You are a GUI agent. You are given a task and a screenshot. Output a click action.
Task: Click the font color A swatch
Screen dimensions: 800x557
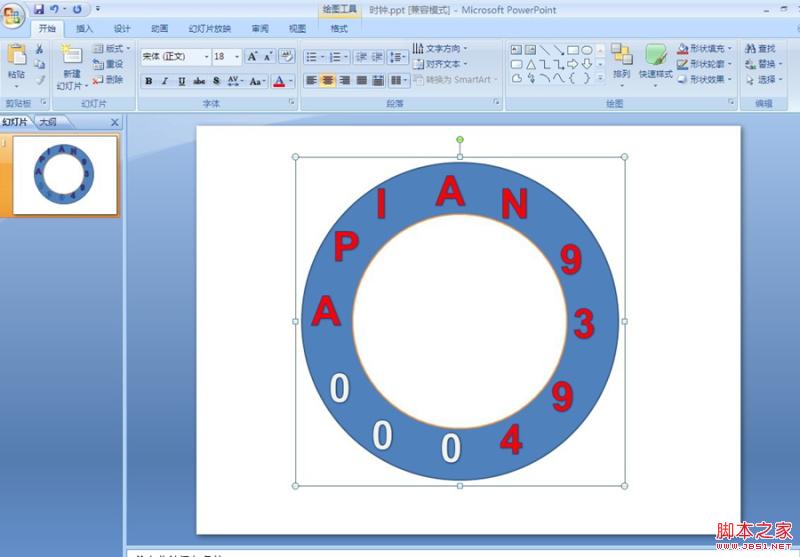[279, 81]
